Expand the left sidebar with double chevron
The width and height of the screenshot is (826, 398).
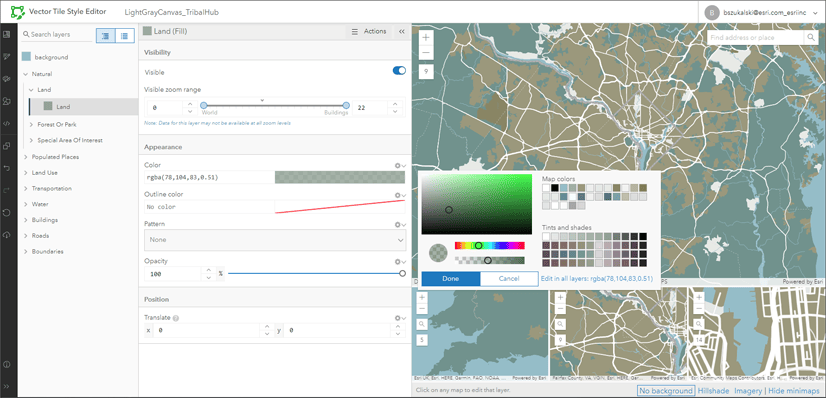(x=7, y=386)
